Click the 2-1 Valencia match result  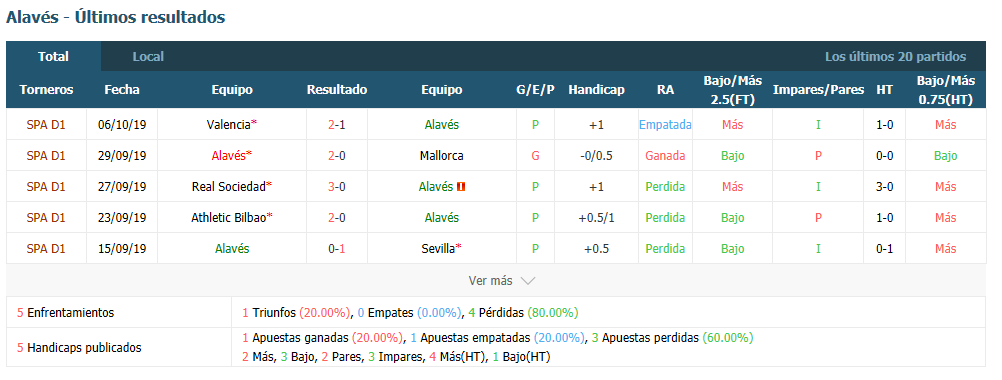(x=337, y=125)
